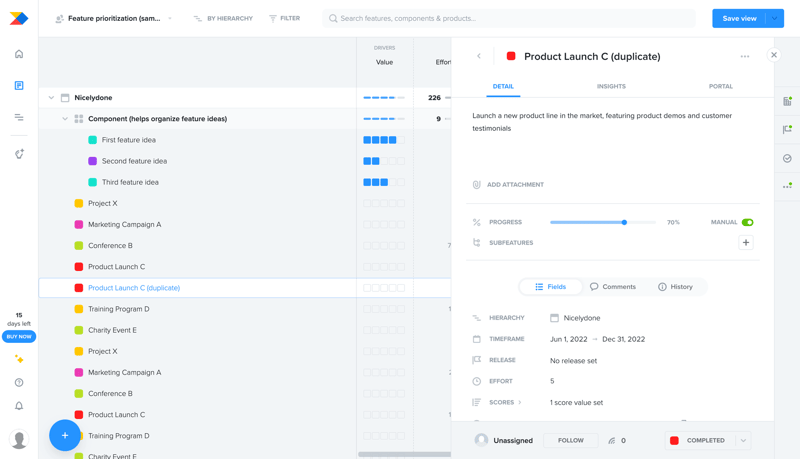This screenshot has width=800, height=459.
Task: Click the Buy Now button
Action: (x=19, y=337)
